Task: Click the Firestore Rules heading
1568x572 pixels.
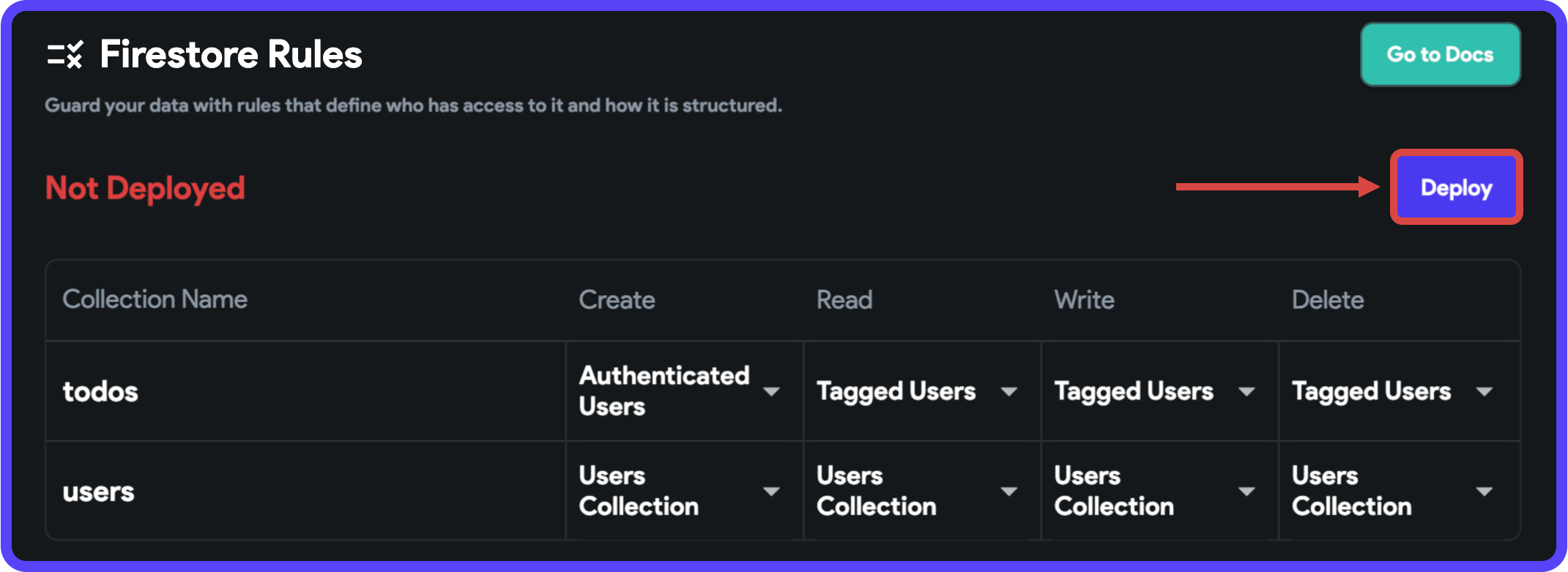Action: (231, 54)
